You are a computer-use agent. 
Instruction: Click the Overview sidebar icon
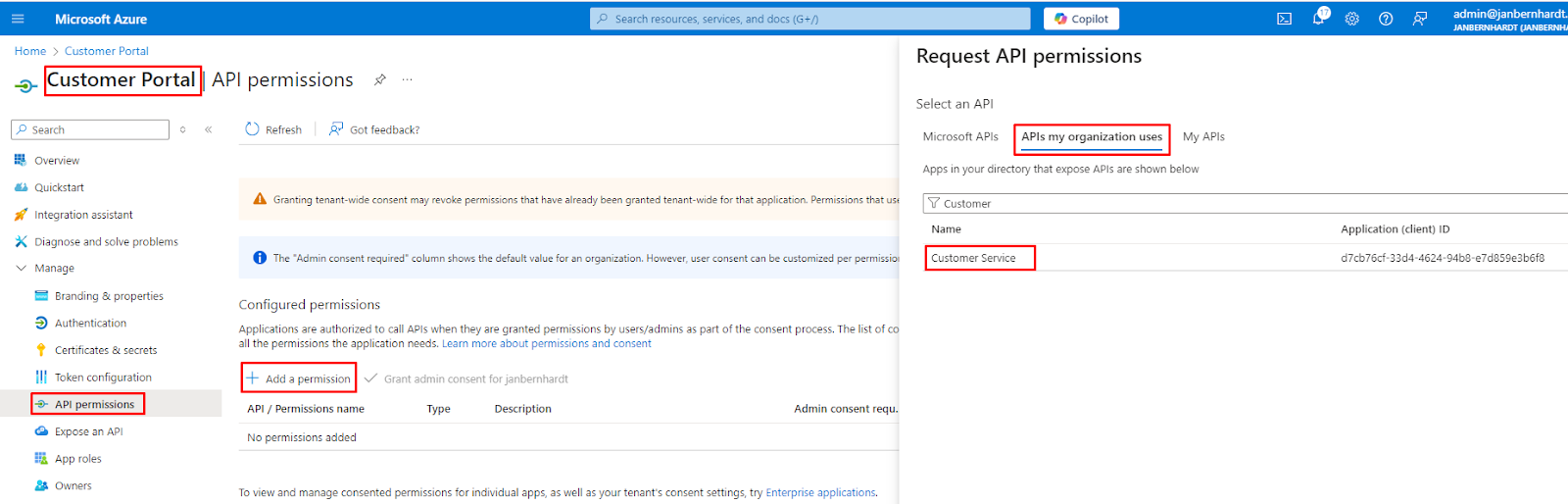tap(21, 160)
